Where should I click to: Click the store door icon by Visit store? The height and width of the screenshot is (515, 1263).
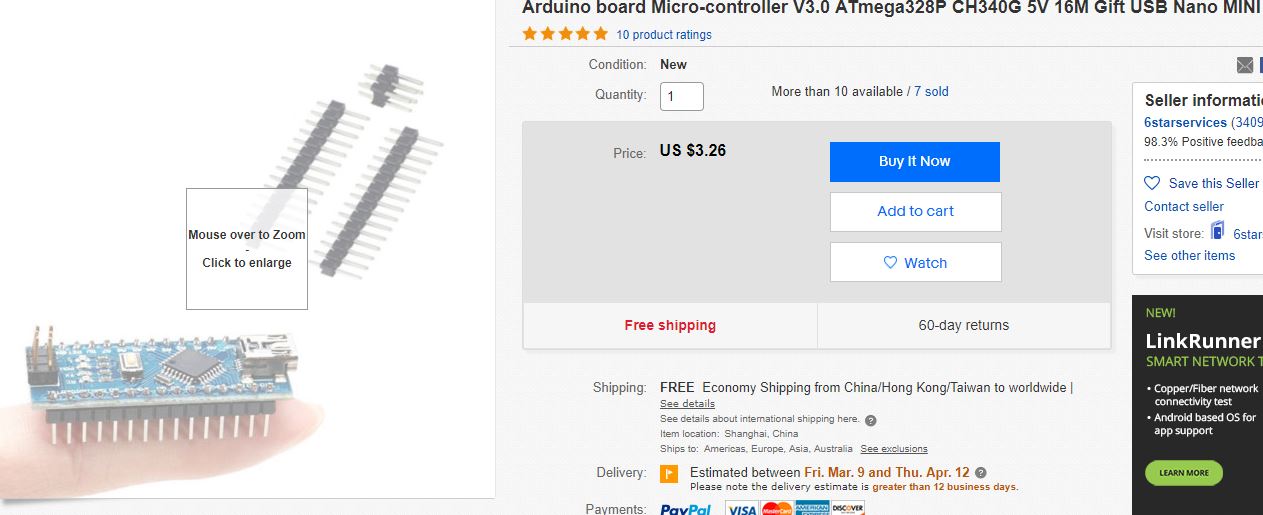(x=1218, y=231)
